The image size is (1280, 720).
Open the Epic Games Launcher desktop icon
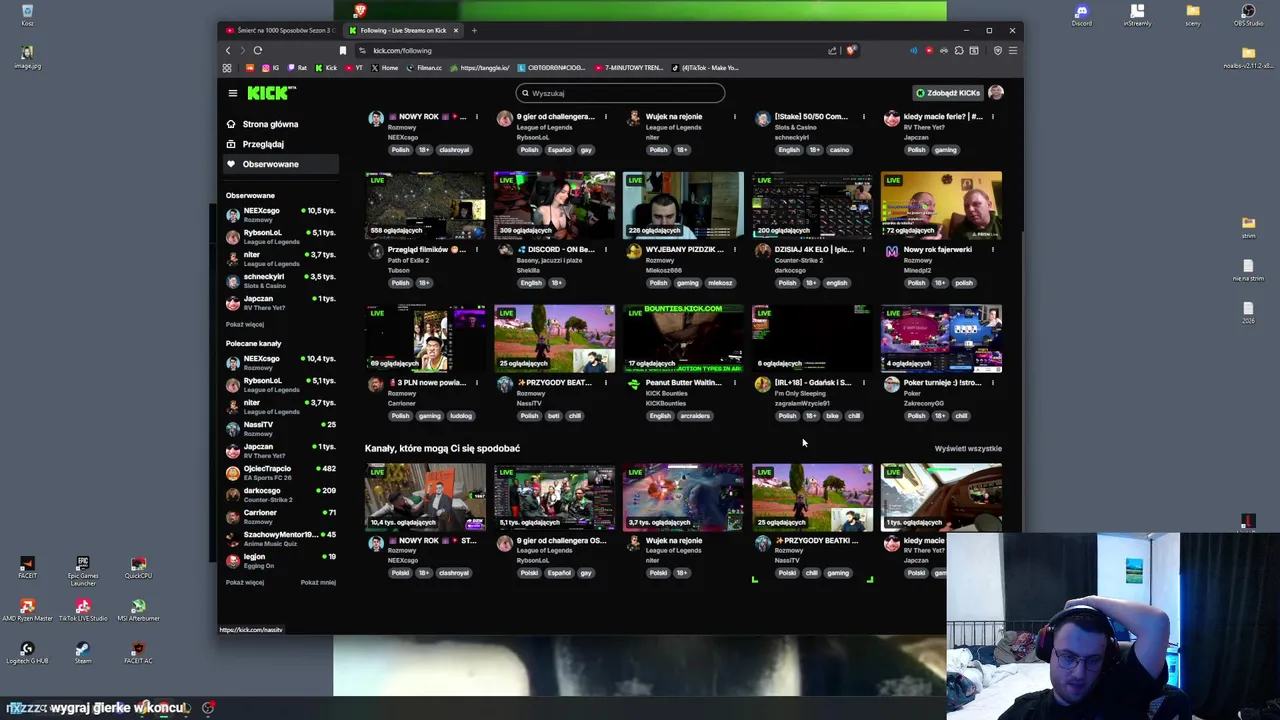point(83,568)
